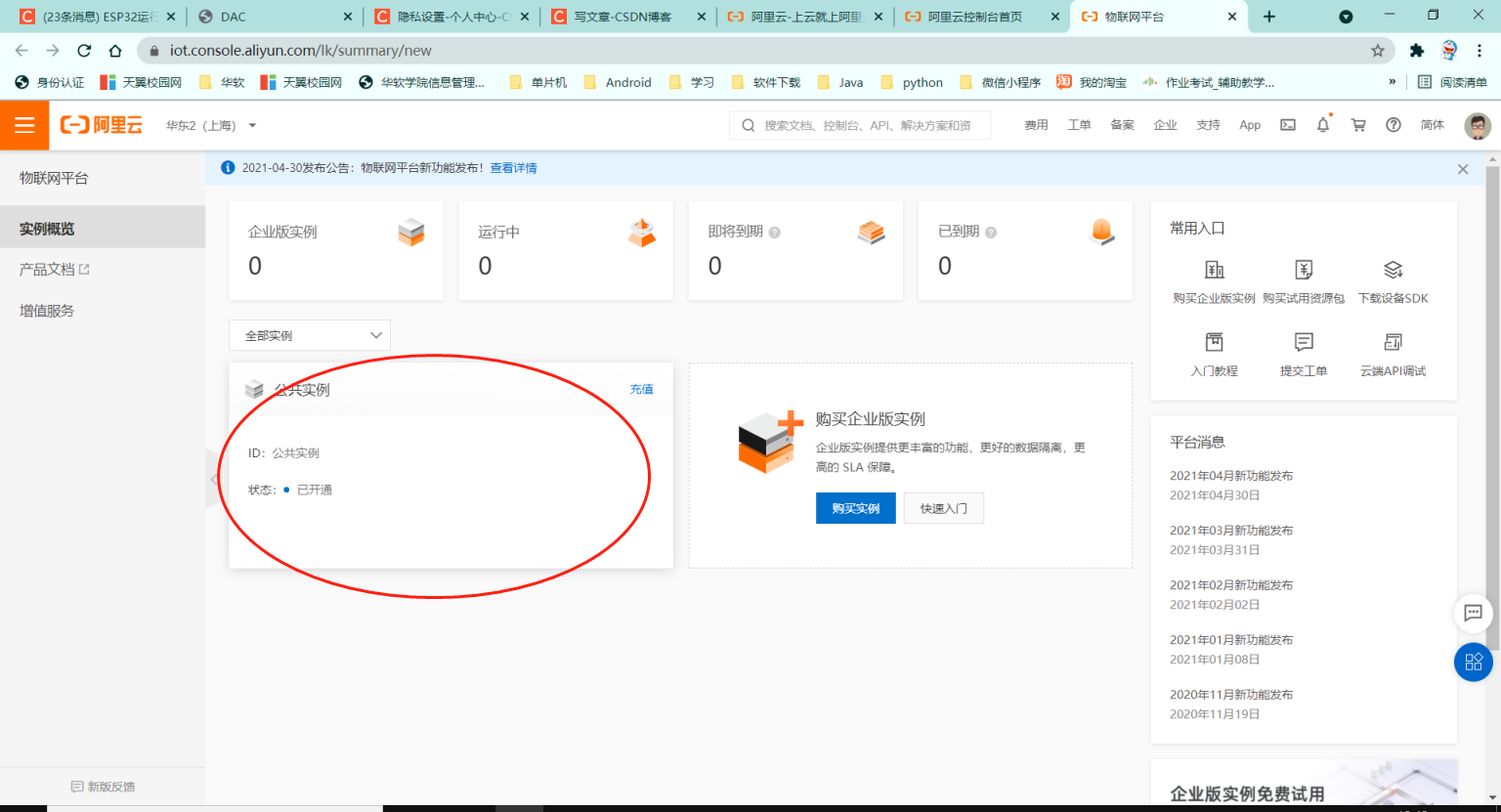This screenshot has height=812, width=1501.
Task: Open the hamburger navigation menu
Action: (24, 125)
